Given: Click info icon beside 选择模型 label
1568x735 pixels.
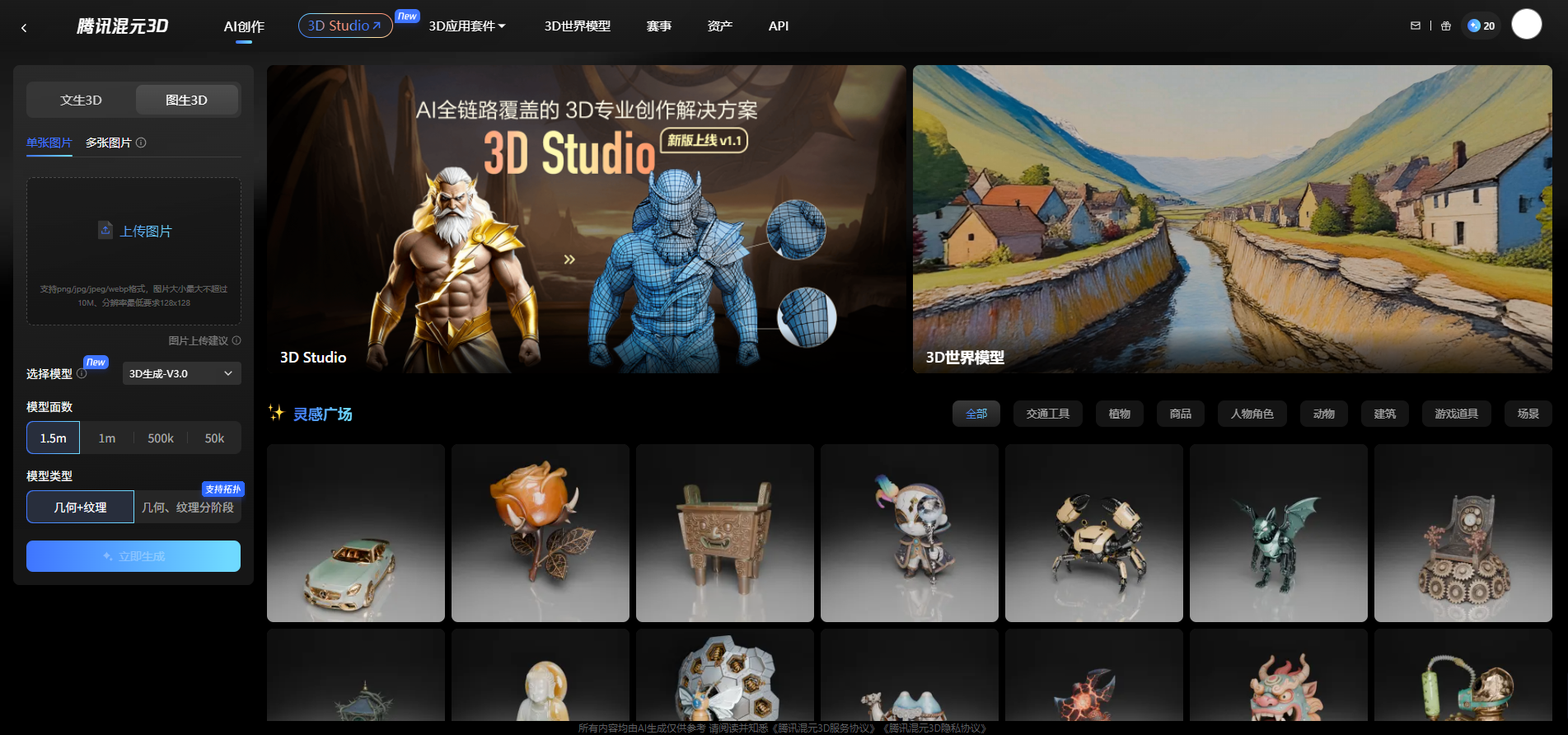Looking at the screenshot, I should (x=82, y=373).
